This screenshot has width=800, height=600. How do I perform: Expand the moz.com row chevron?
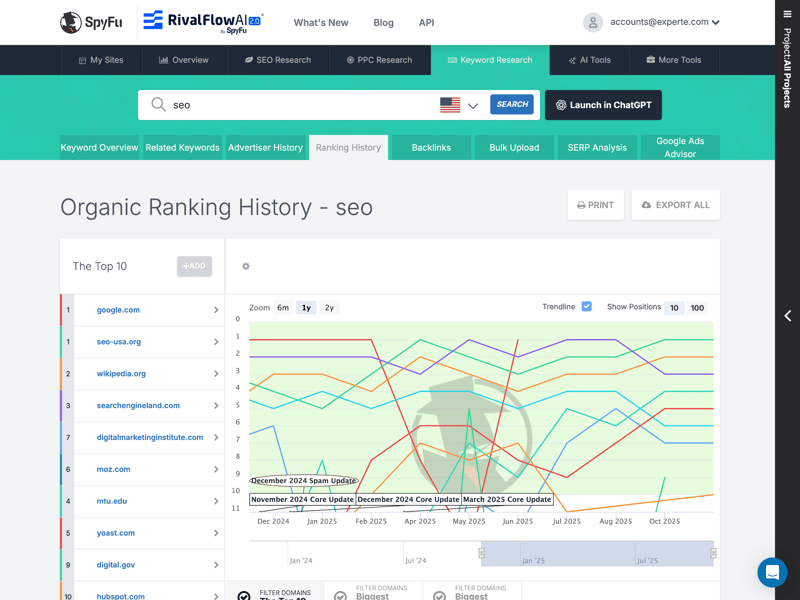click(216, 469)
